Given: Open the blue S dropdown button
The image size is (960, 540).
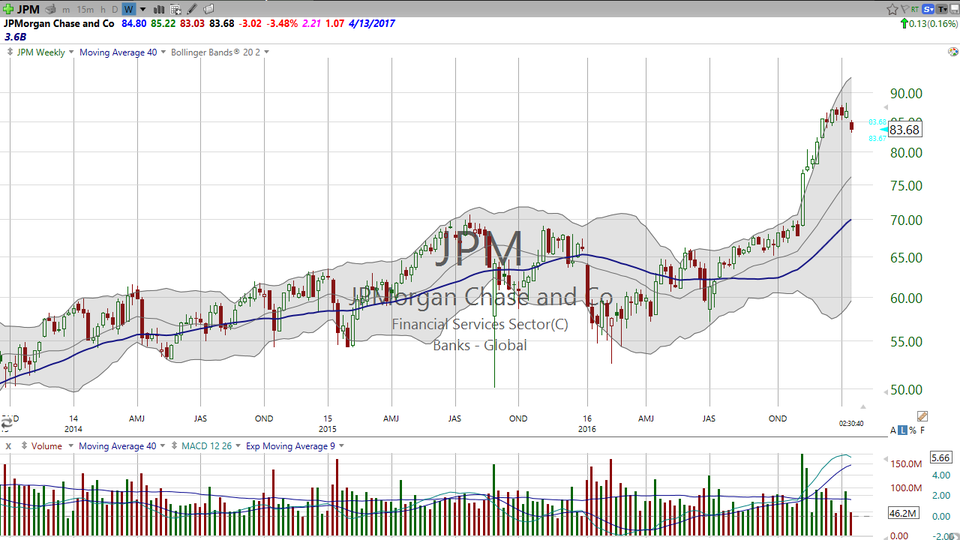Looking at the screenshot, I should [929, 9].
